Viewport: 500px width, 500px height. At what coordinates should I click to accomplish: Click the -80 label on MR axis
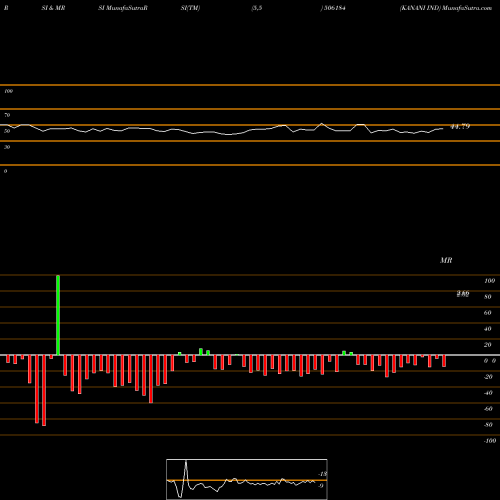(x=488, y=425)
